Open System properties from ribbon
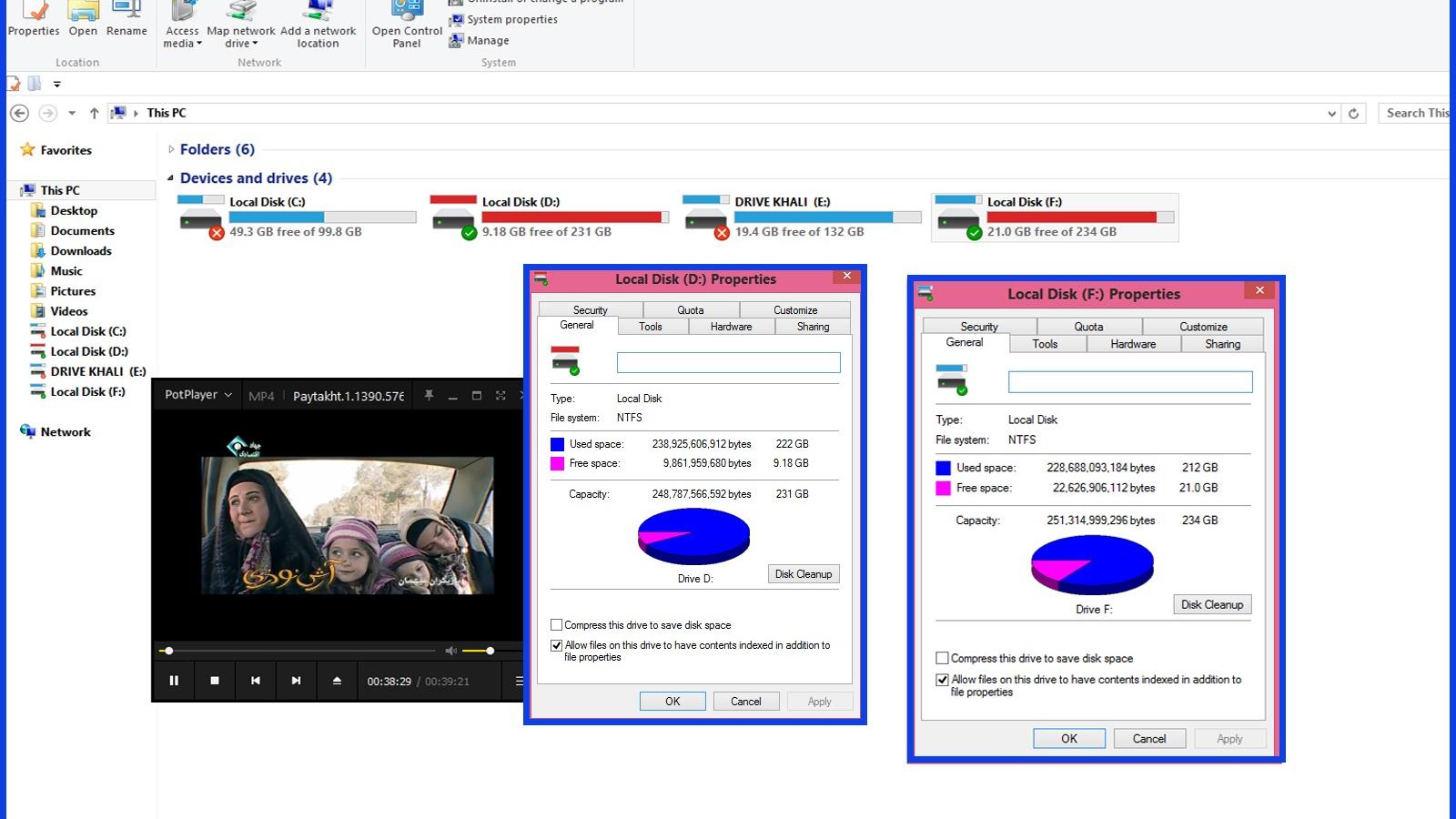The image size is (1456, 819). point(503,19)
